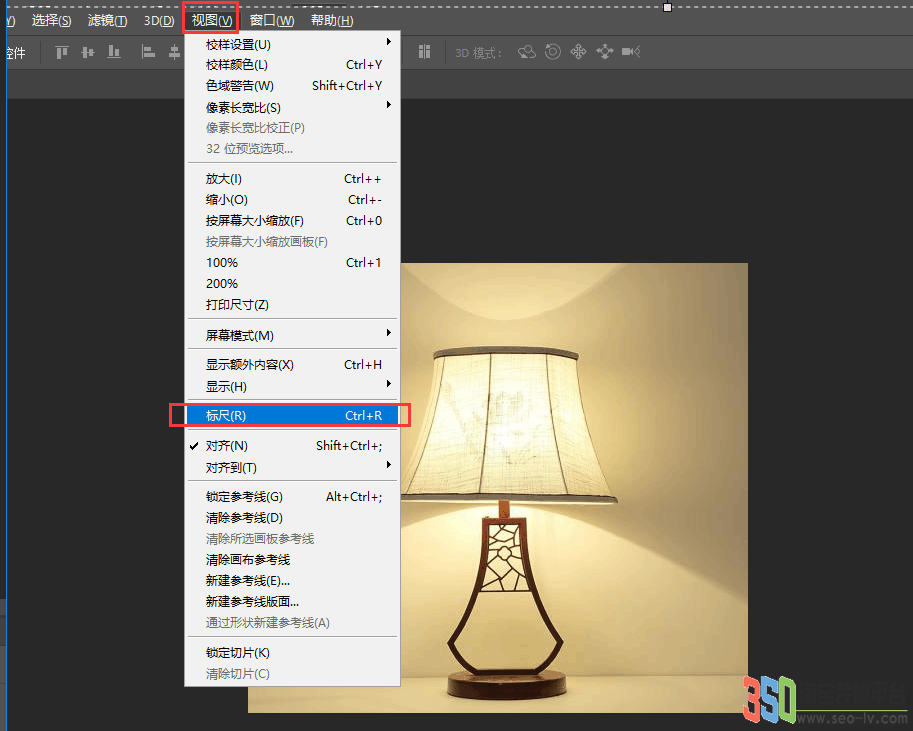Expand the 屏幕模式(M) submenu
This screenshot has width=913, height=731.
point(292,336)
